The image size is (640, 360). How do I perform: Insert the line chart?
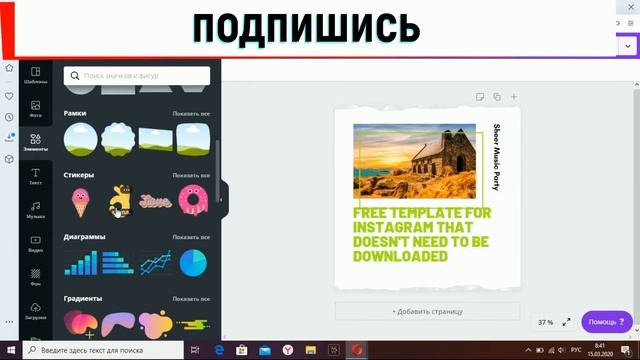click(x=156, y=263)
